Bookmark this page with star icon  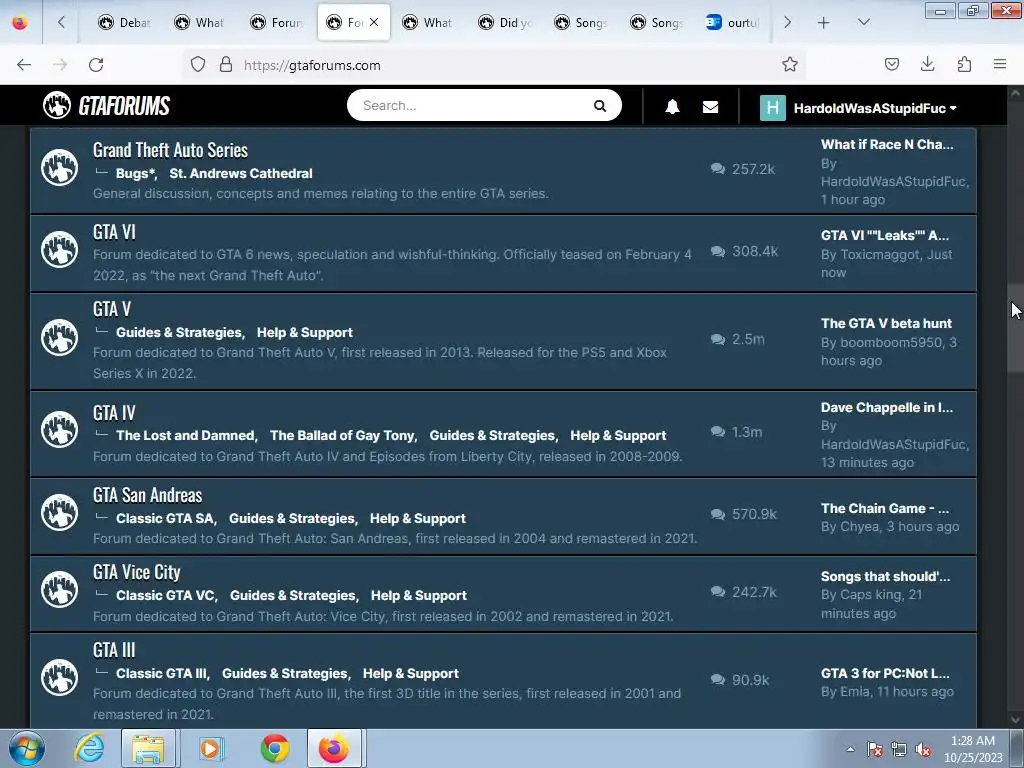790,64
